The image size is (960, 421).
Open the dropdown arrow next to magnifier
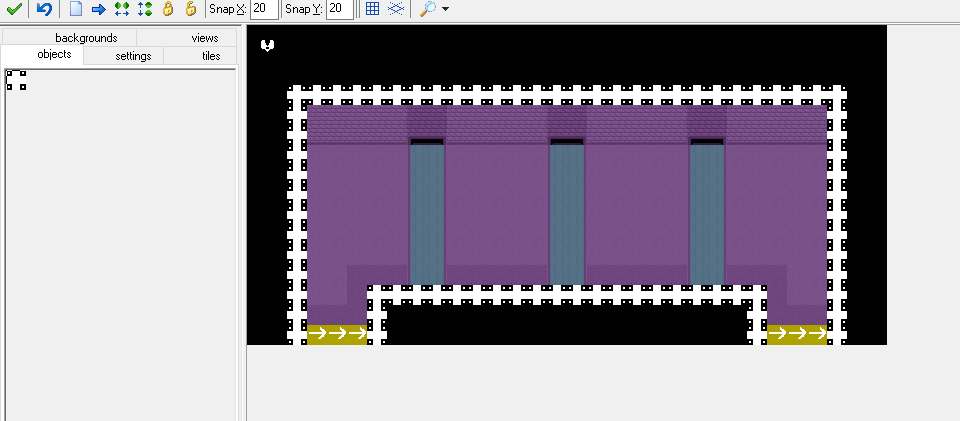pos(445,9)
